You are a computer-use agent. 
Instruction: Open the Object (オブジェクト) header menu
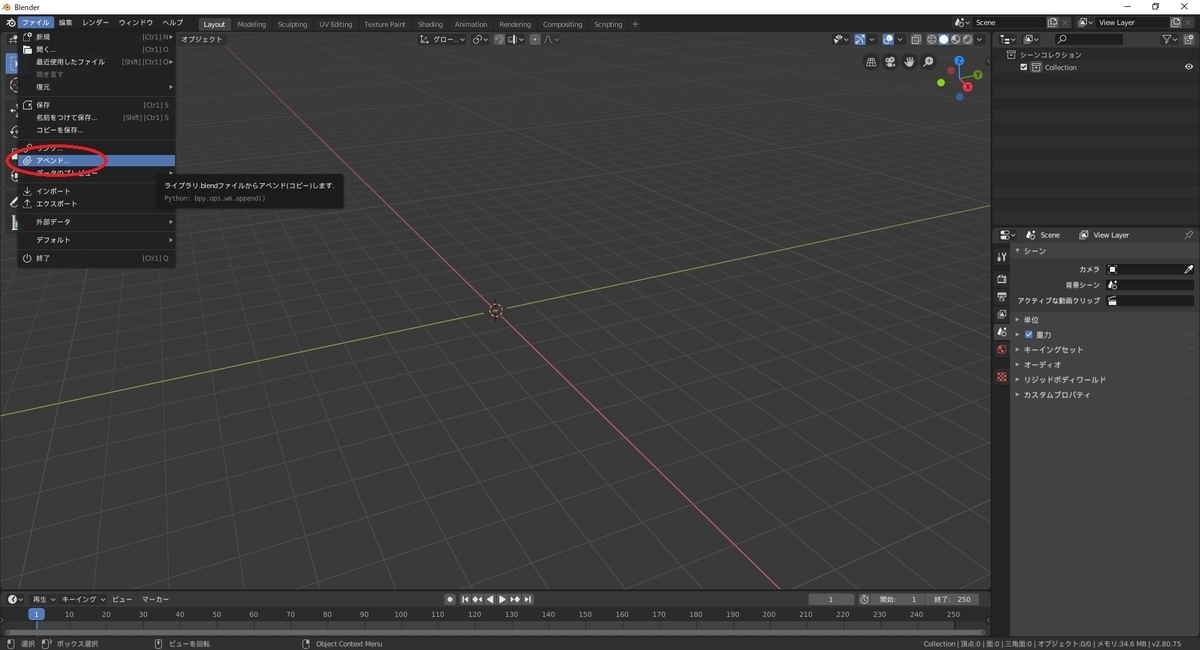(x=202, y=39)
